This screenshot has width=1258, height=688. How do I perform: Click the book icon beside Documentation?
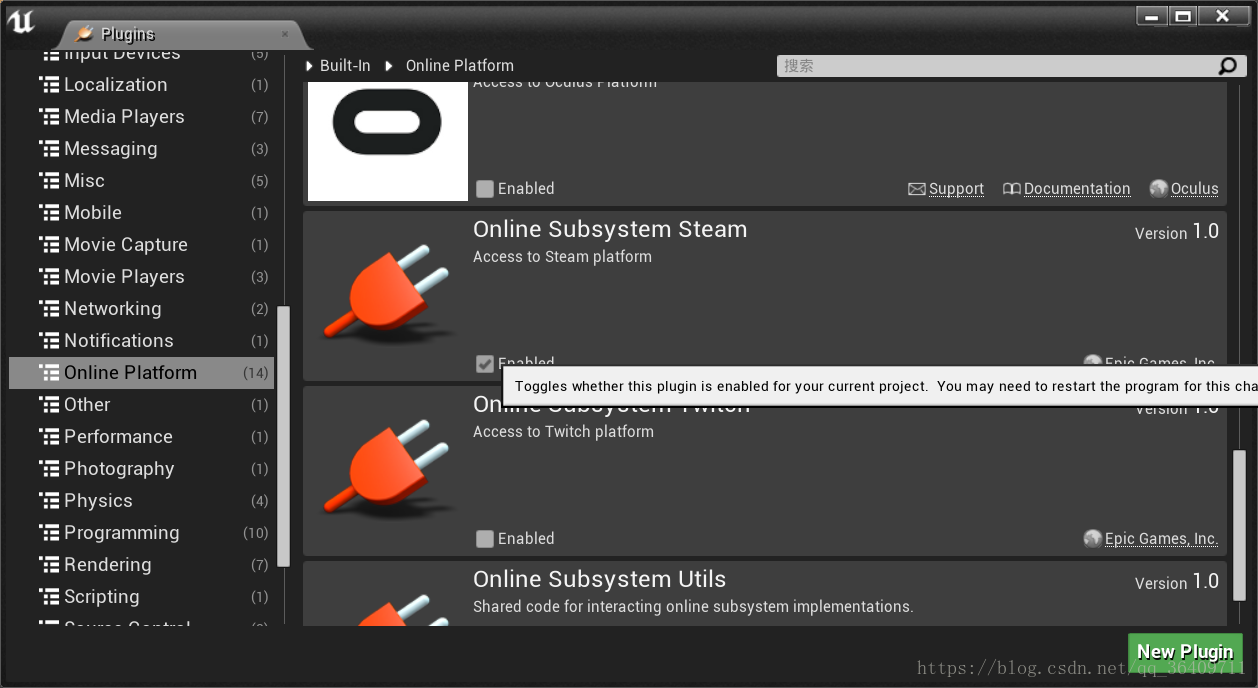click(x=1012, y=189)
